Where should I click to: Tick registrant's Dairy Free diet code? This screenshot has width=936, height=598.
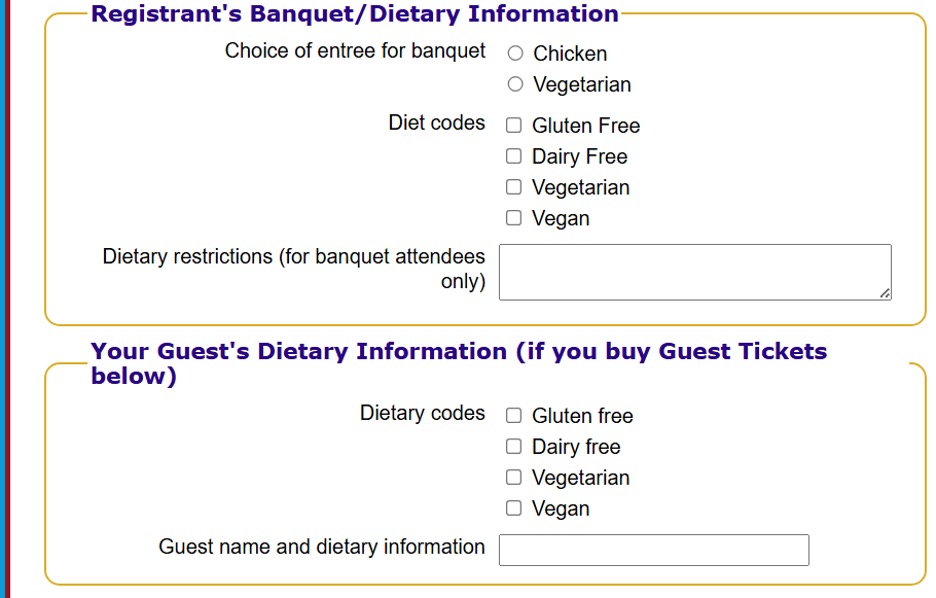(514, 156)
